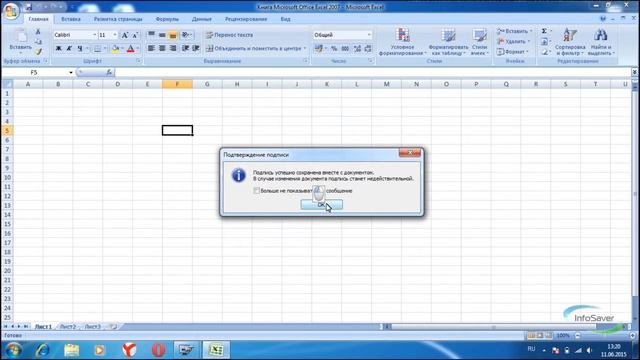Viewport: 640px width, 360px height.
Task: Click the increase decimal icon
Action: 358,49
